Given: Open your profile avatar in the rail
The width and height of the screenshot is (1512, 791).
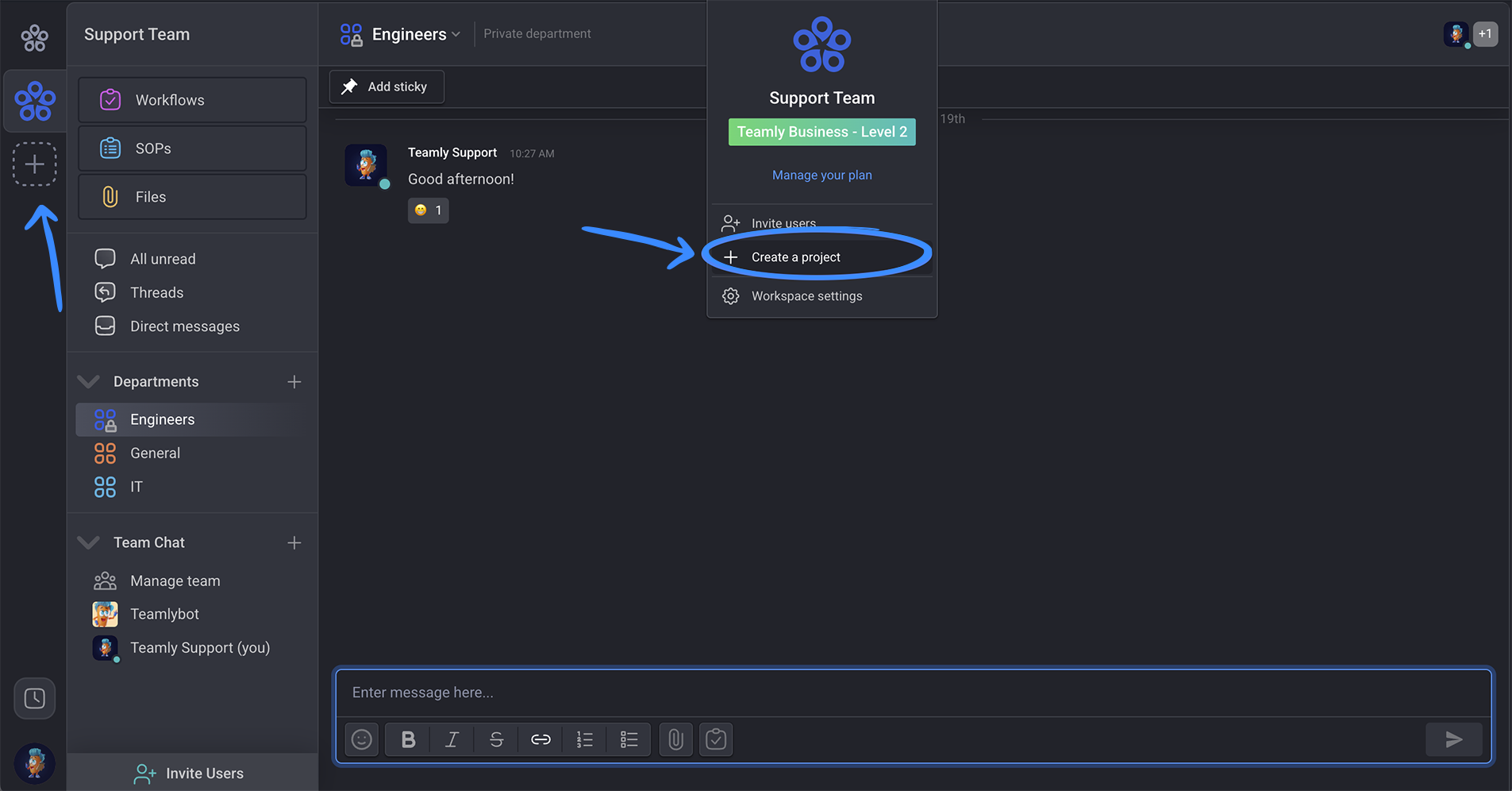Looking at the screenshot, I should 34,763.
